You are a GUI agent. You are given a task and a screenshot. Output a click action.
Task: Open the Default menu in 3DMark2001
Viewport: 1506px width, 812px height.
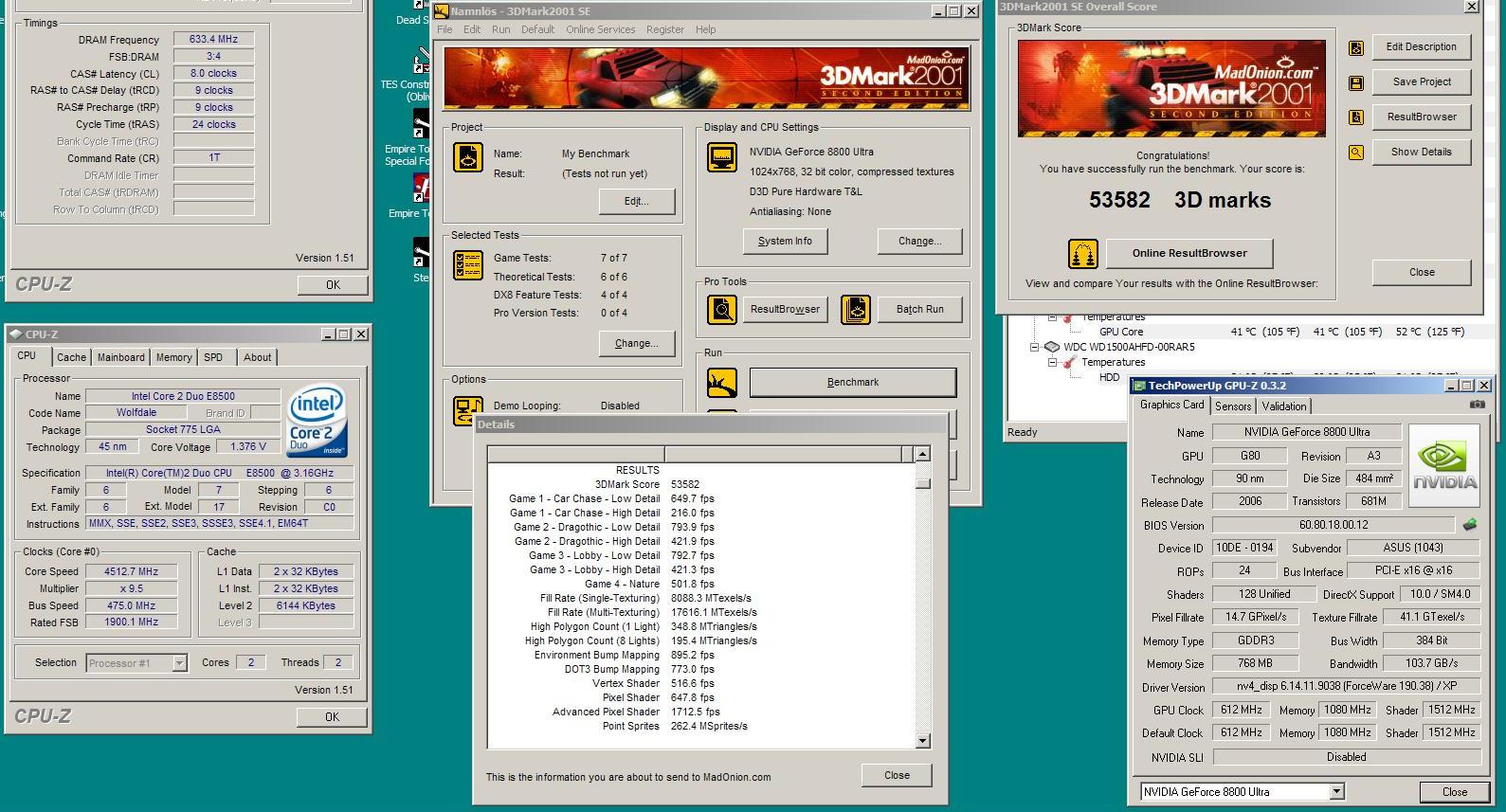[537, 29]
